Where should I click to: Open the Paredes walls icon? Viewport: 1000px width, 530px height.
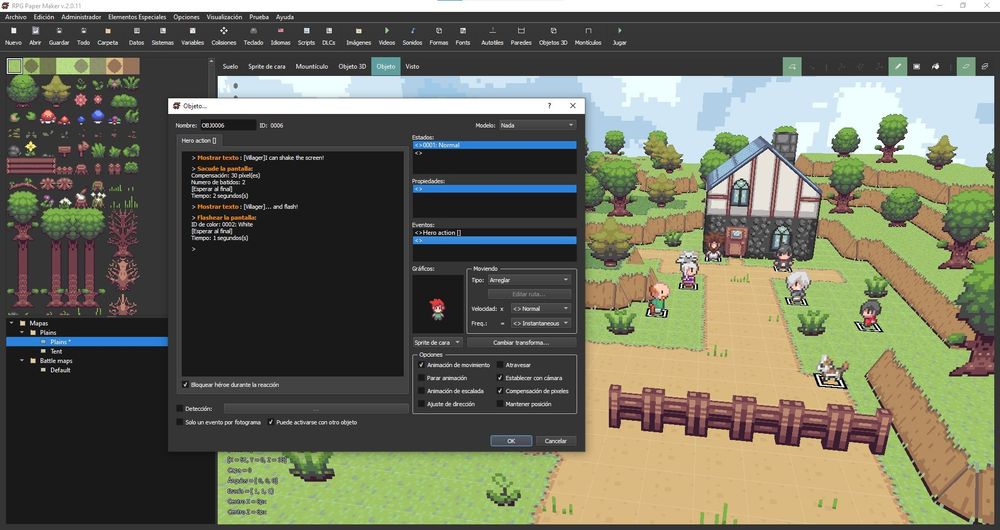pyautogui.click(x=521, y=30)
